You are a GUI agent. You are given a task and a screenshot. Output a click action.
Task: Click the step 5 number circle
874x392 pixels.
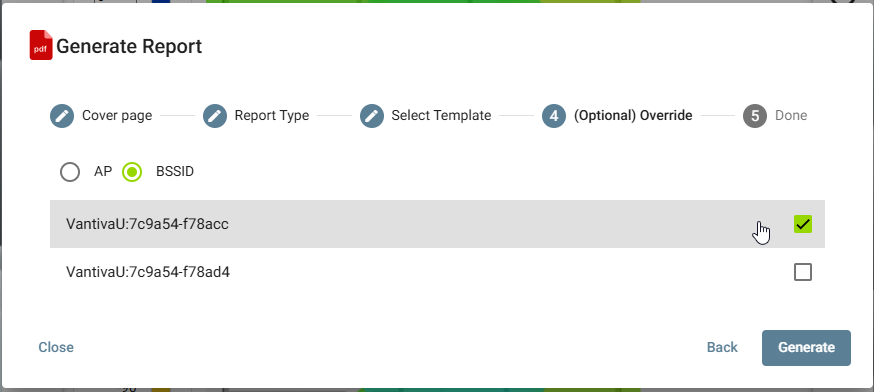click(x=755, y=116)
